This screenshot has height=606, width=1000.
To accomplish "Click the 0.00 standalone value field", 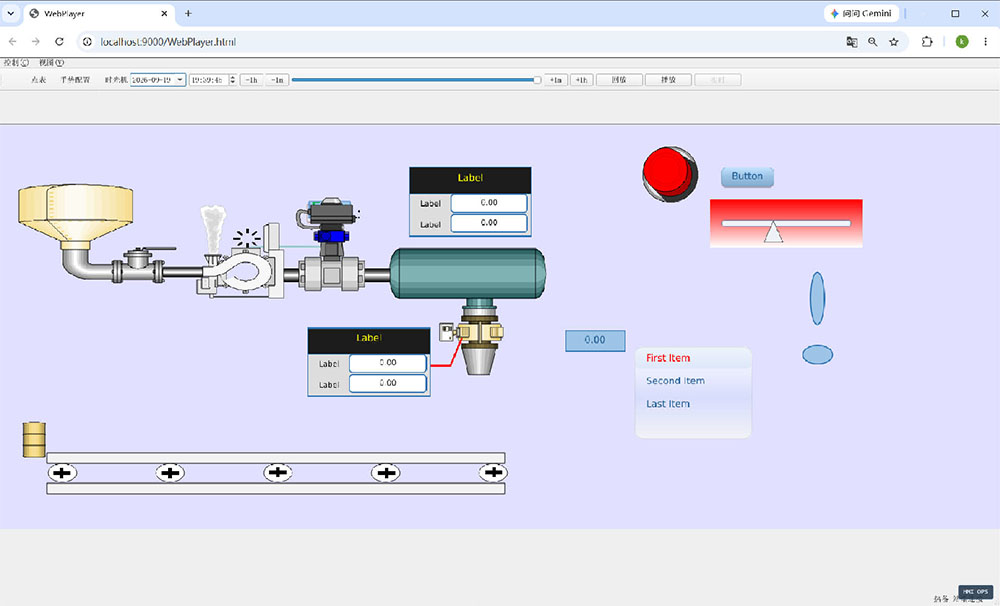I will (595, 341).
